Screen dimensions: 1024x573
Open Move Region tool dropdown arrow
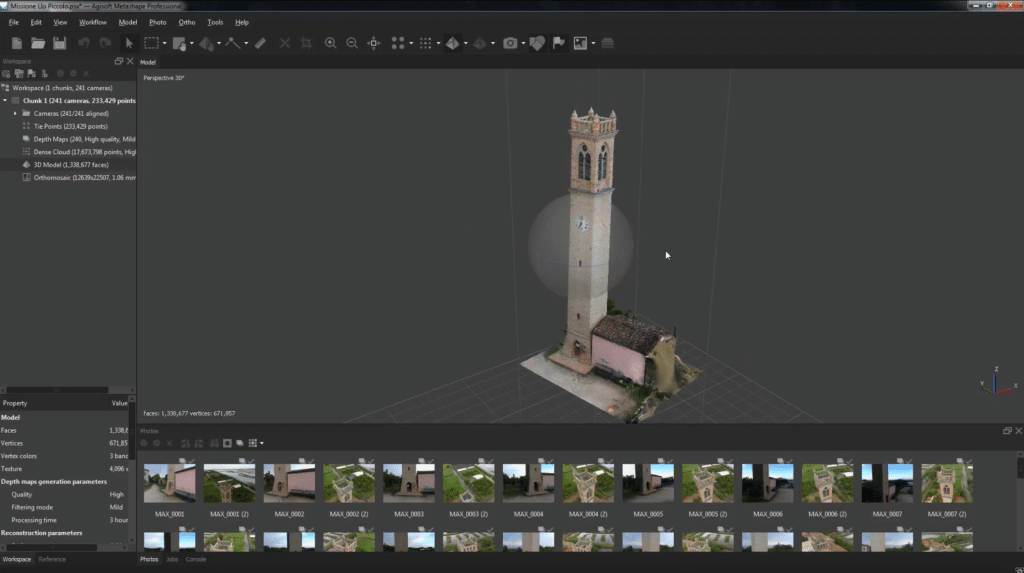click(191, 44)
